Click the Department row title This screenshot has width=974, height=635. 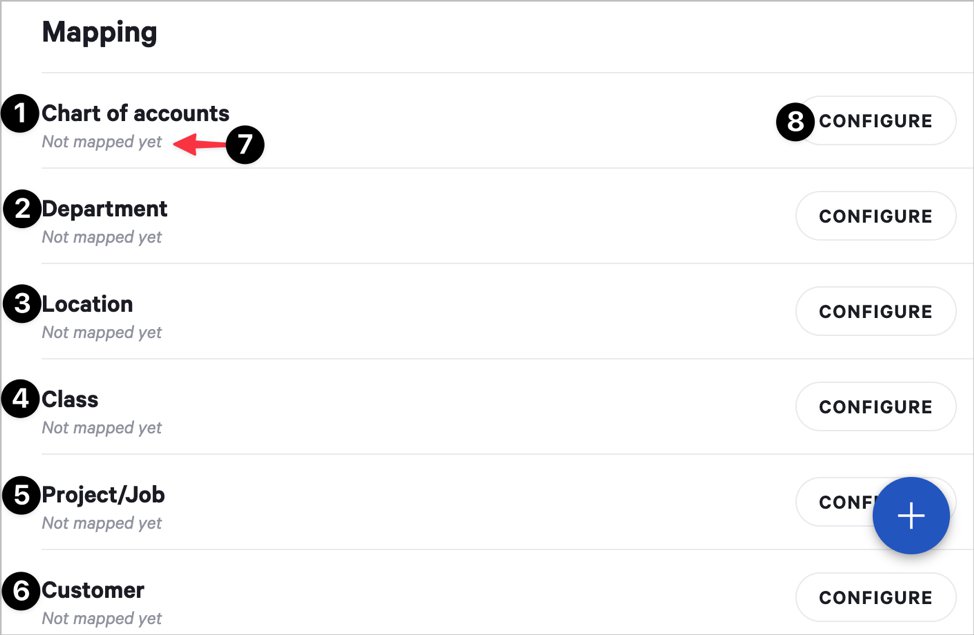105,209
